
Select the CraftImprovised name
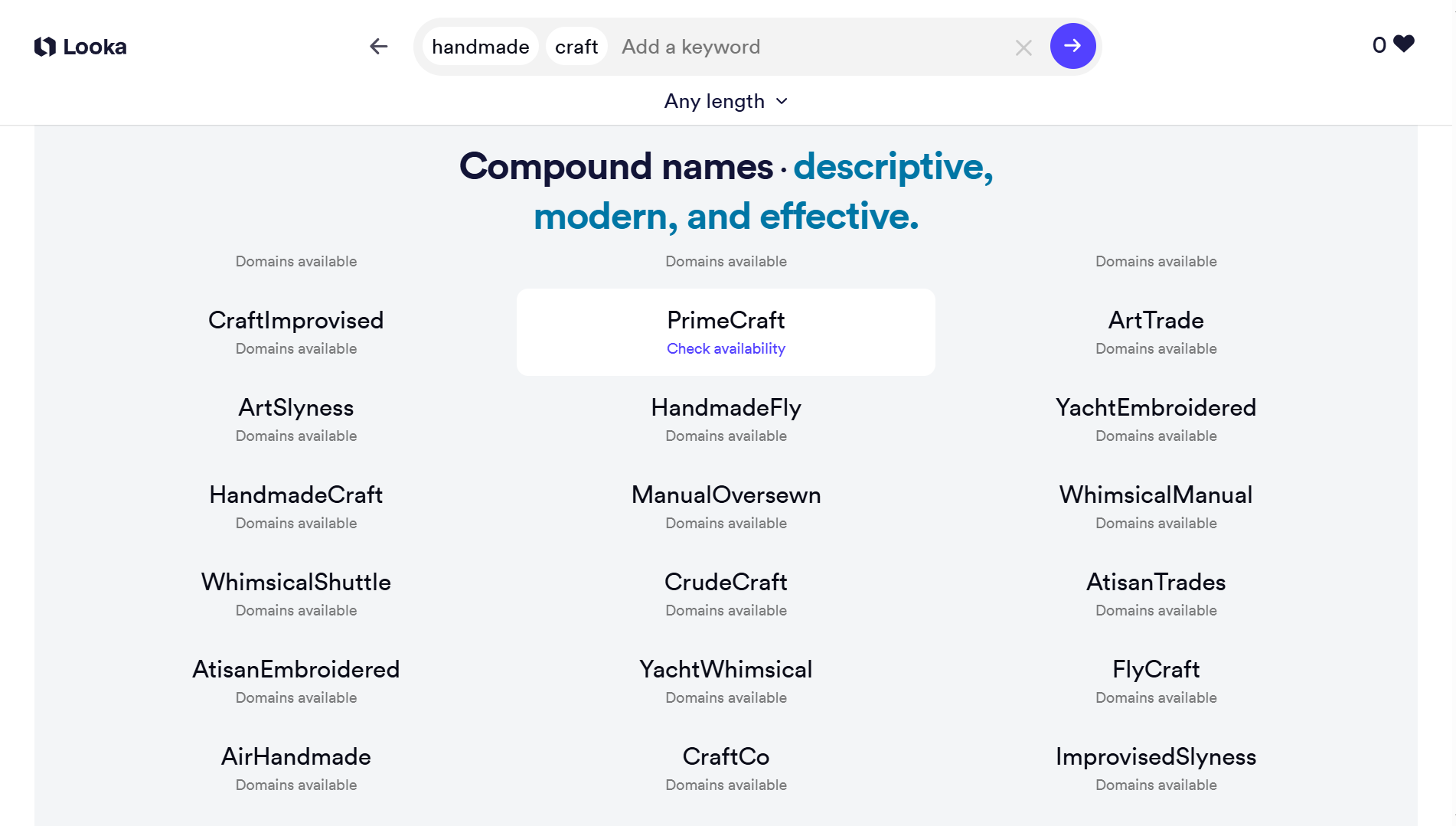(x=296, y=320)
